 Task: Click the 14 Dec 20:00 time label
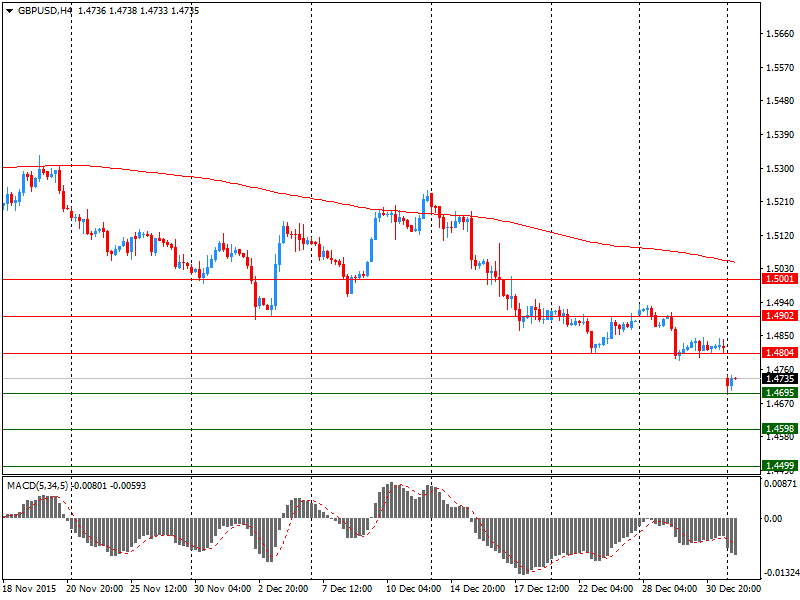(x=478, y=588)
